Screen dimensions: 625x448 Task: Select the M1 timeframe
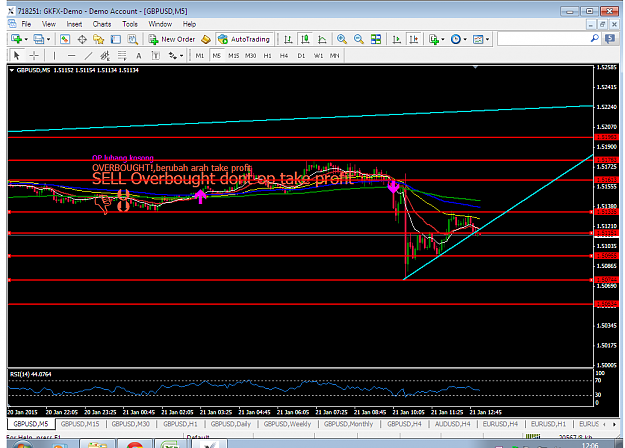tap(200, 56)
